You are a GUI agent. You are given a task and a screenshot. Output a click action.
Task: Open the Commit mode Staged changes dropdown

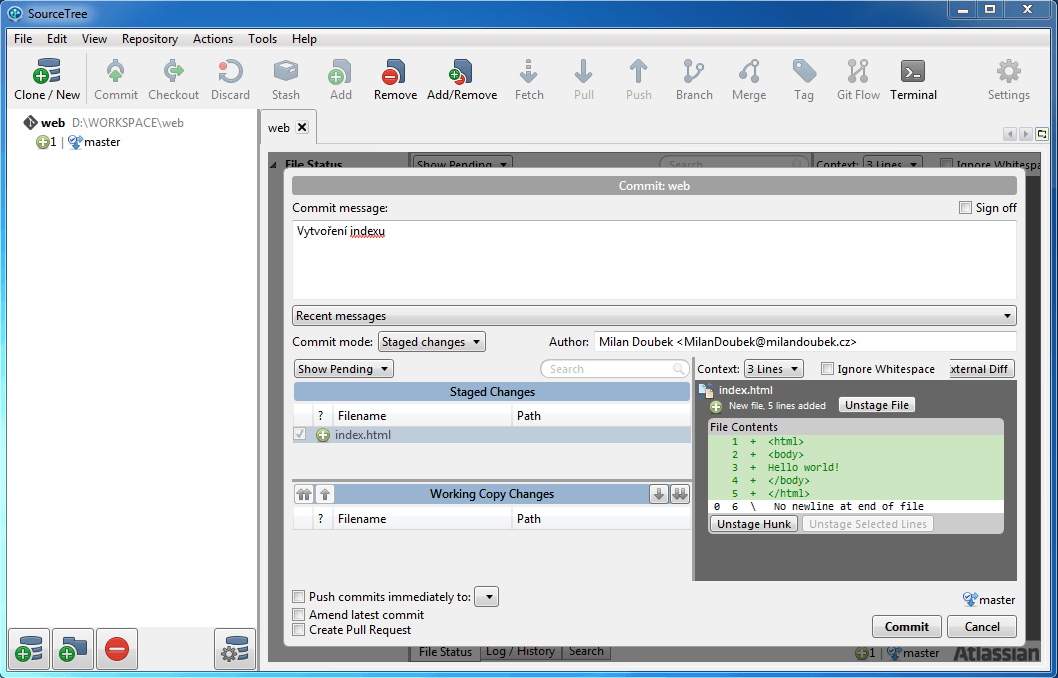coord(432,342)
